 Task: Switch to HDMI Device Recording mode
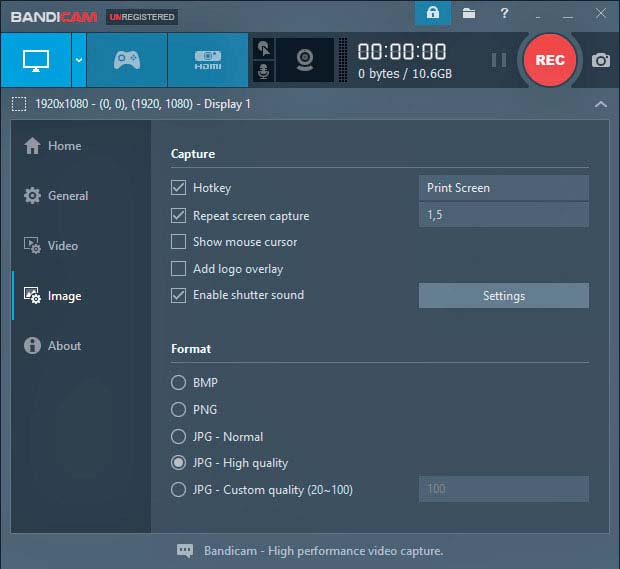pyautogui.click(x=208, y=60)
